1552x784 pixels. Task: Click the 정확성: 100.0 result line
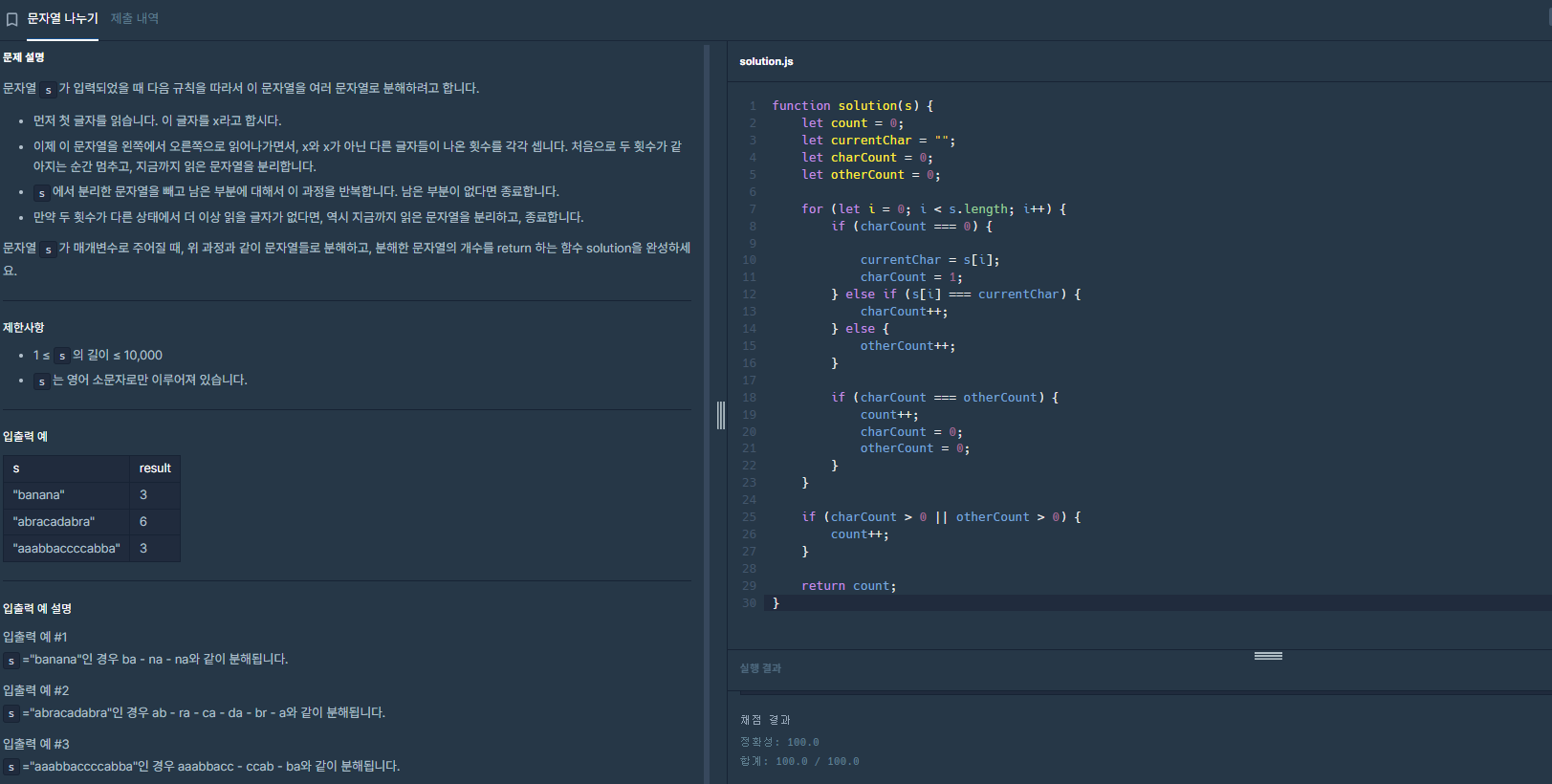(x=779, y=742)
